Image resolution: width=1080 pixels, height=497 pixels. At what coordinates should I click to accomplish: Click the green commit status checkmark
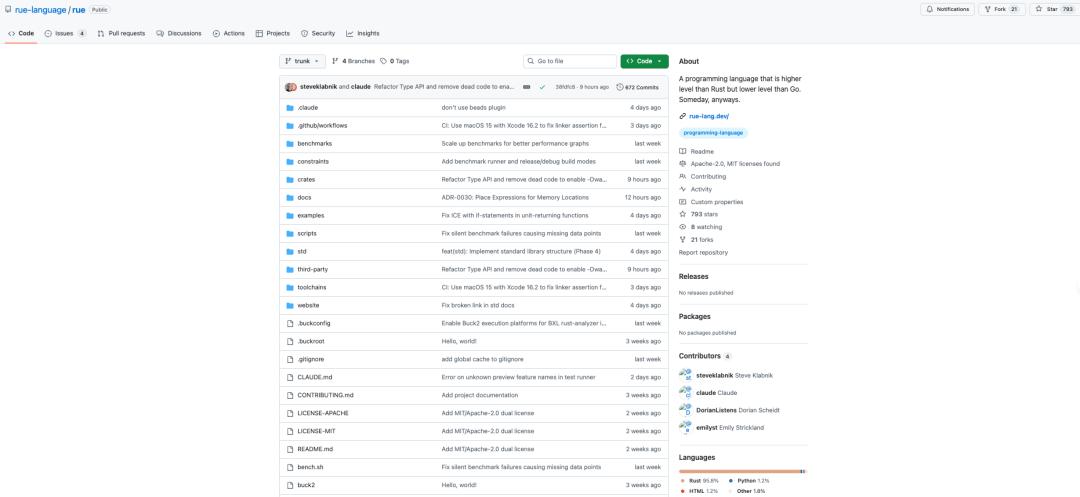click(x=542, y=87)
